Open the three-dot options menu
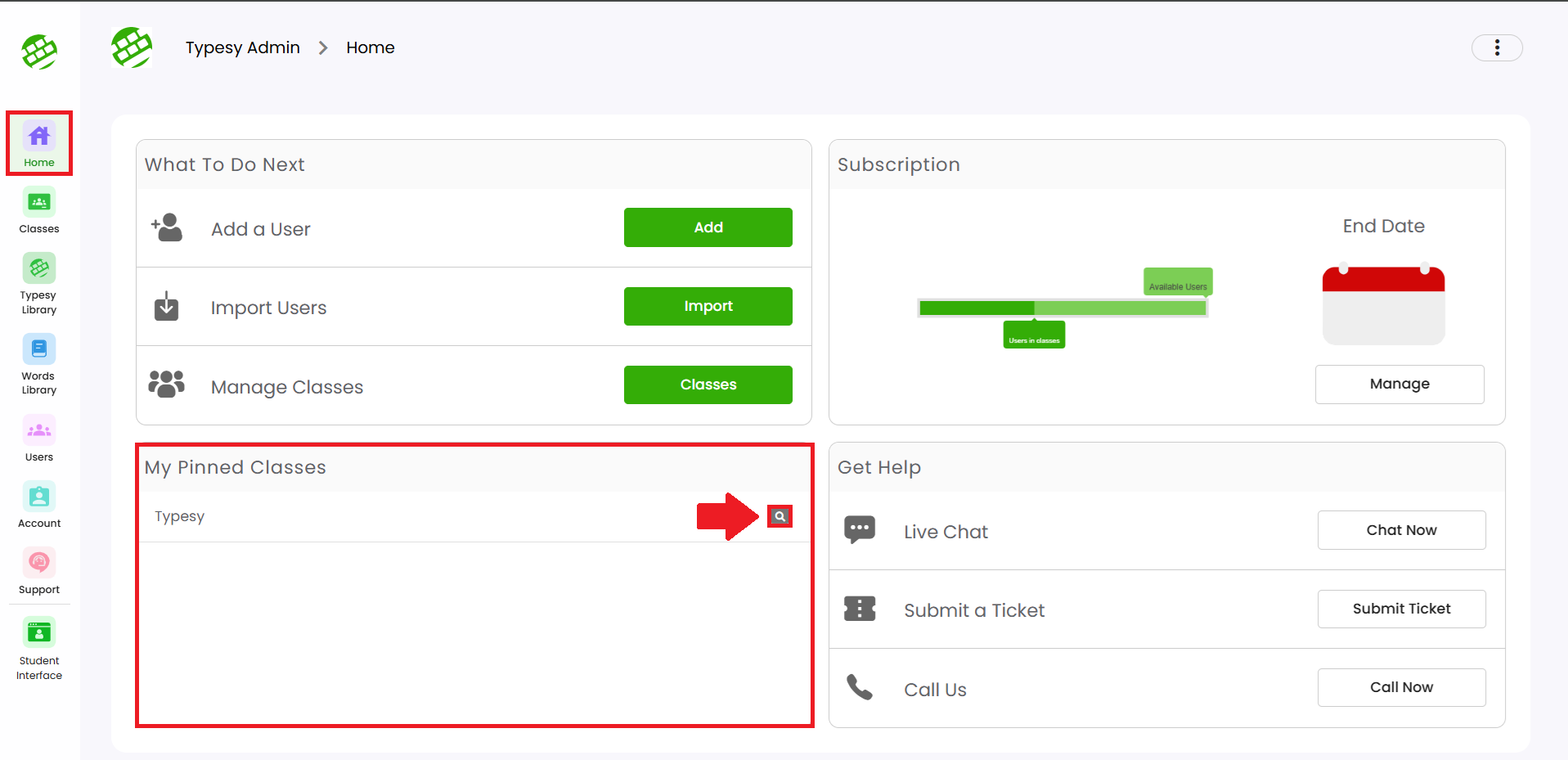The width and height of the screenshot is (1568, 760). pos(1496,48)
